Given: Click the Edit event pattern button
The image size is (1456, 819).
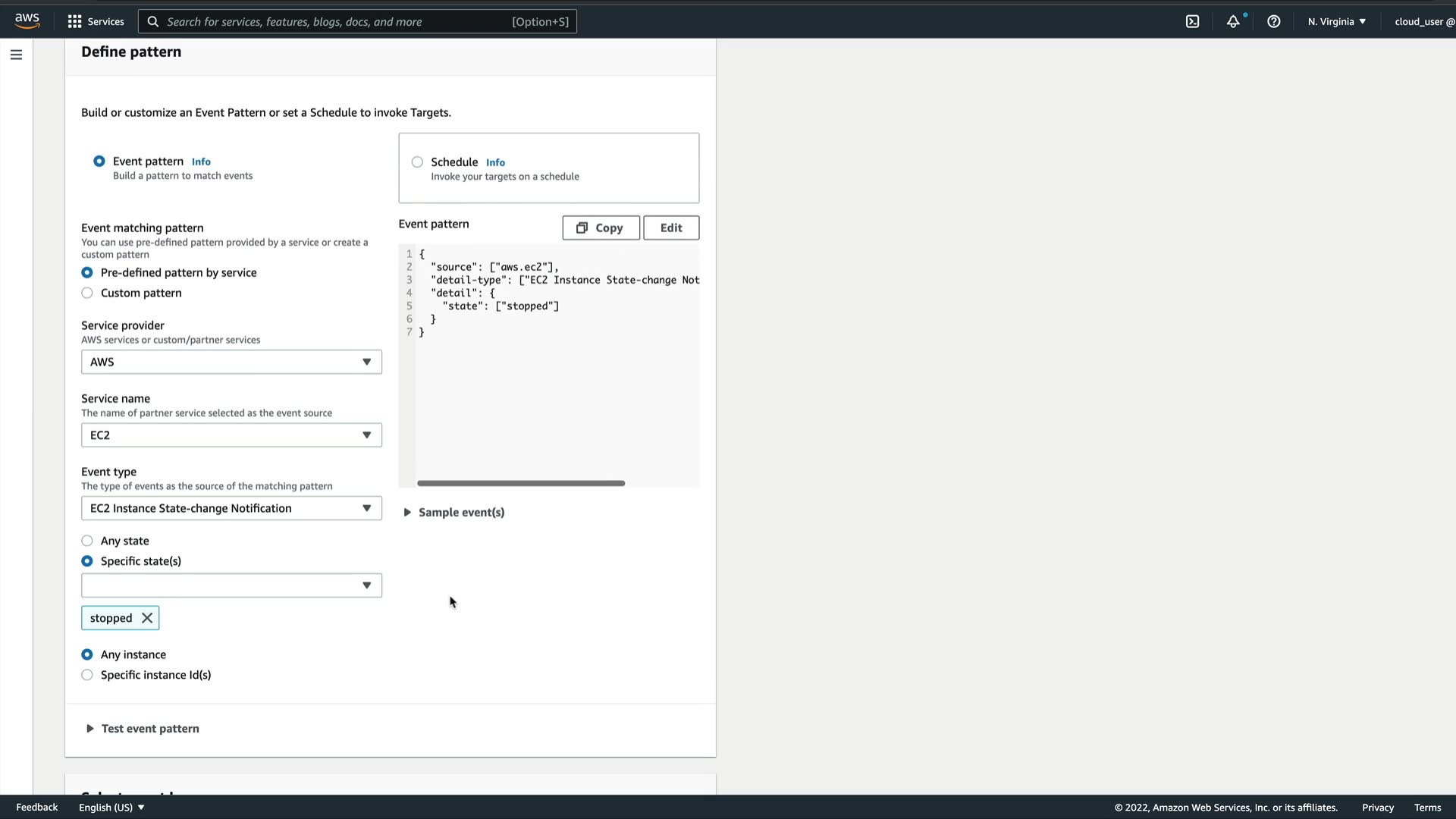Looking at the screenshot, I should tap(670, 227).
